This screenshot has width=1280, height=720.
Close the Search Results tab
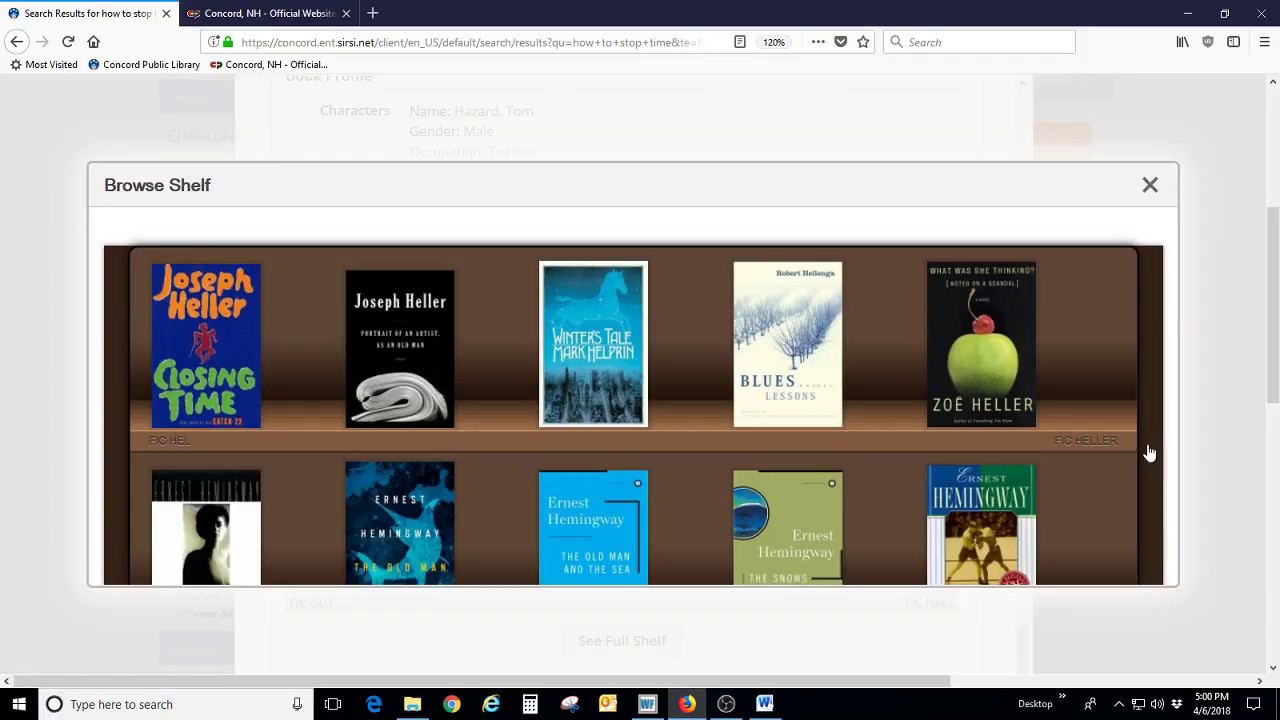click(166, 13)
